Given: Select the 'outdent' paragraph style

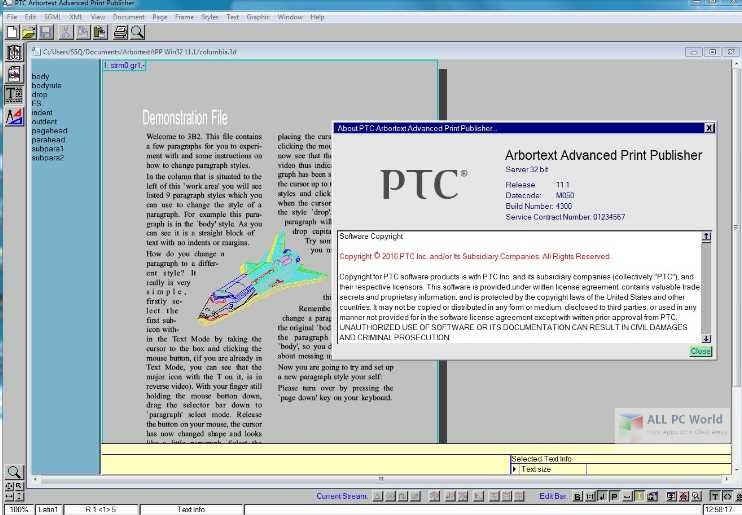Looking at the screenshot, I should [44, 121].
